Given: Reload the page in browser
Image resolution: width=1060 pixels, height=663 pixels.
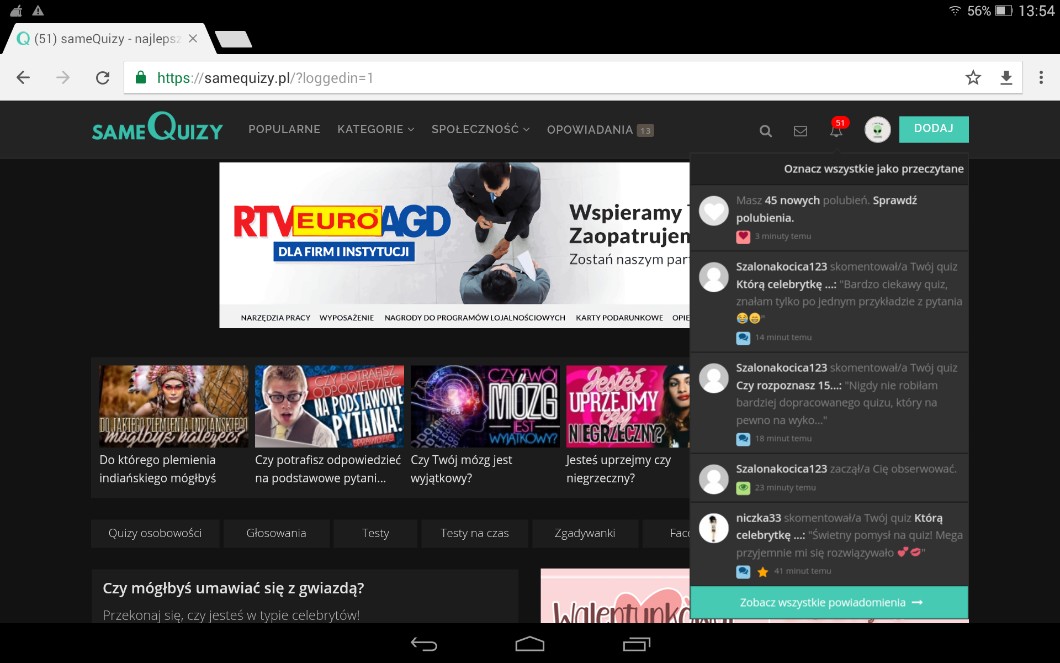Looking at the screenshot, I should click(102, 78).
